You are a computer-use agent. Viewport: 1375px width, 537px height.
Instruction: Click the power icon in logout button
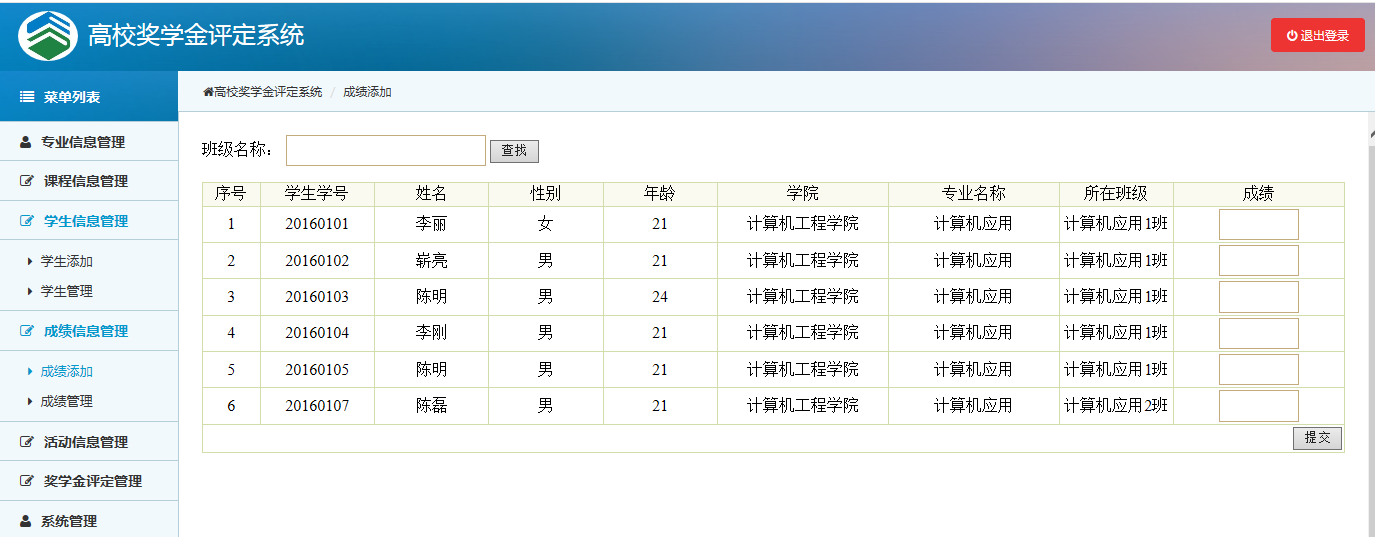point(1292,35)
